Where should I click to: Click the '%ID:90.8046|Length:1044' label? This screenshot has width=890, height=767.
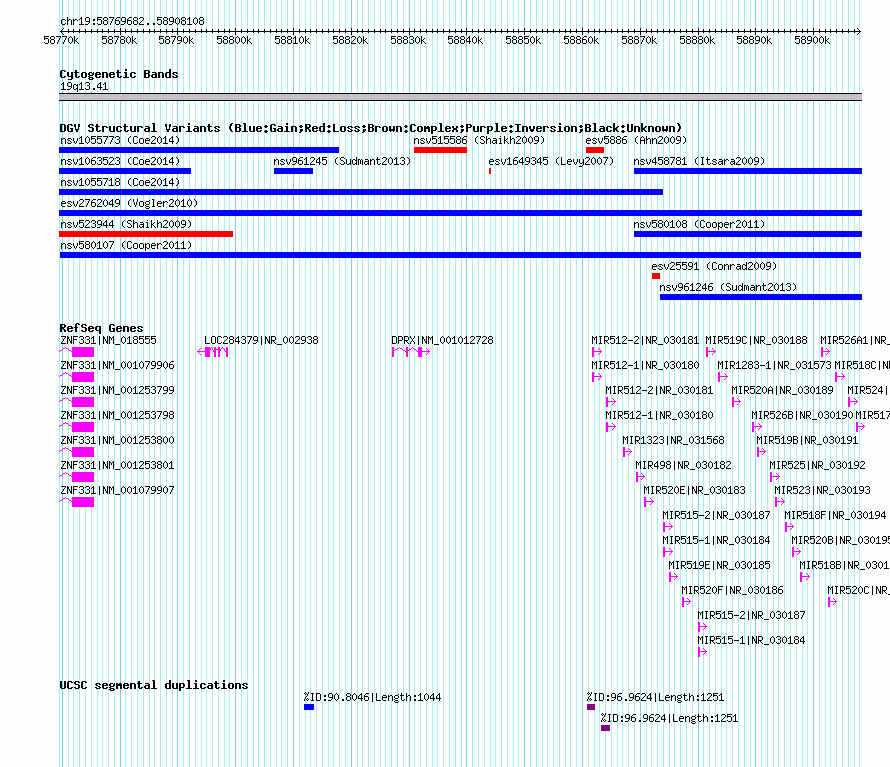pyautogui.click(x=372, y=697)
